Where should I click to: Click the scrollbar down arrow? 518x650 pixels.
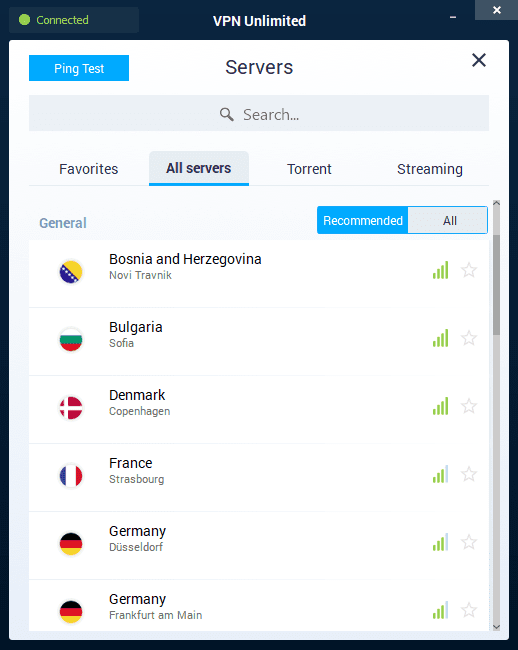[x=496, y=627]
